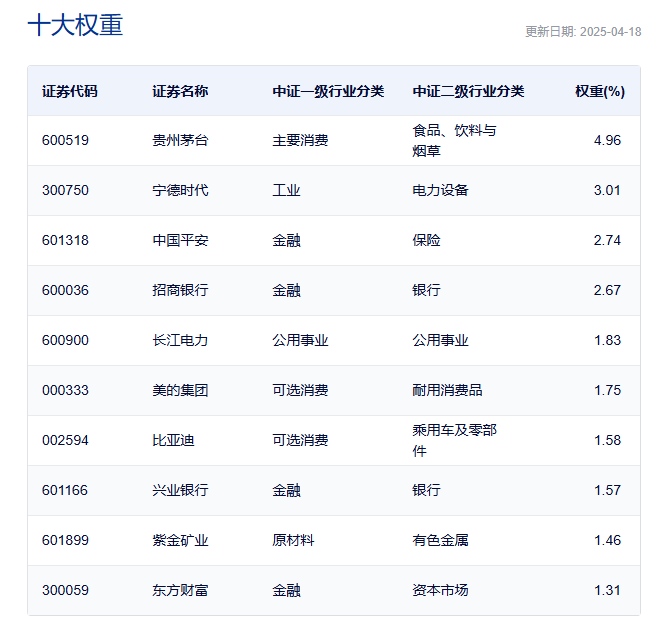The width and height of the screenshot is (664, 632).
Task: Click the 食品、饮料与烟草 cell
Action: (454, 141)
